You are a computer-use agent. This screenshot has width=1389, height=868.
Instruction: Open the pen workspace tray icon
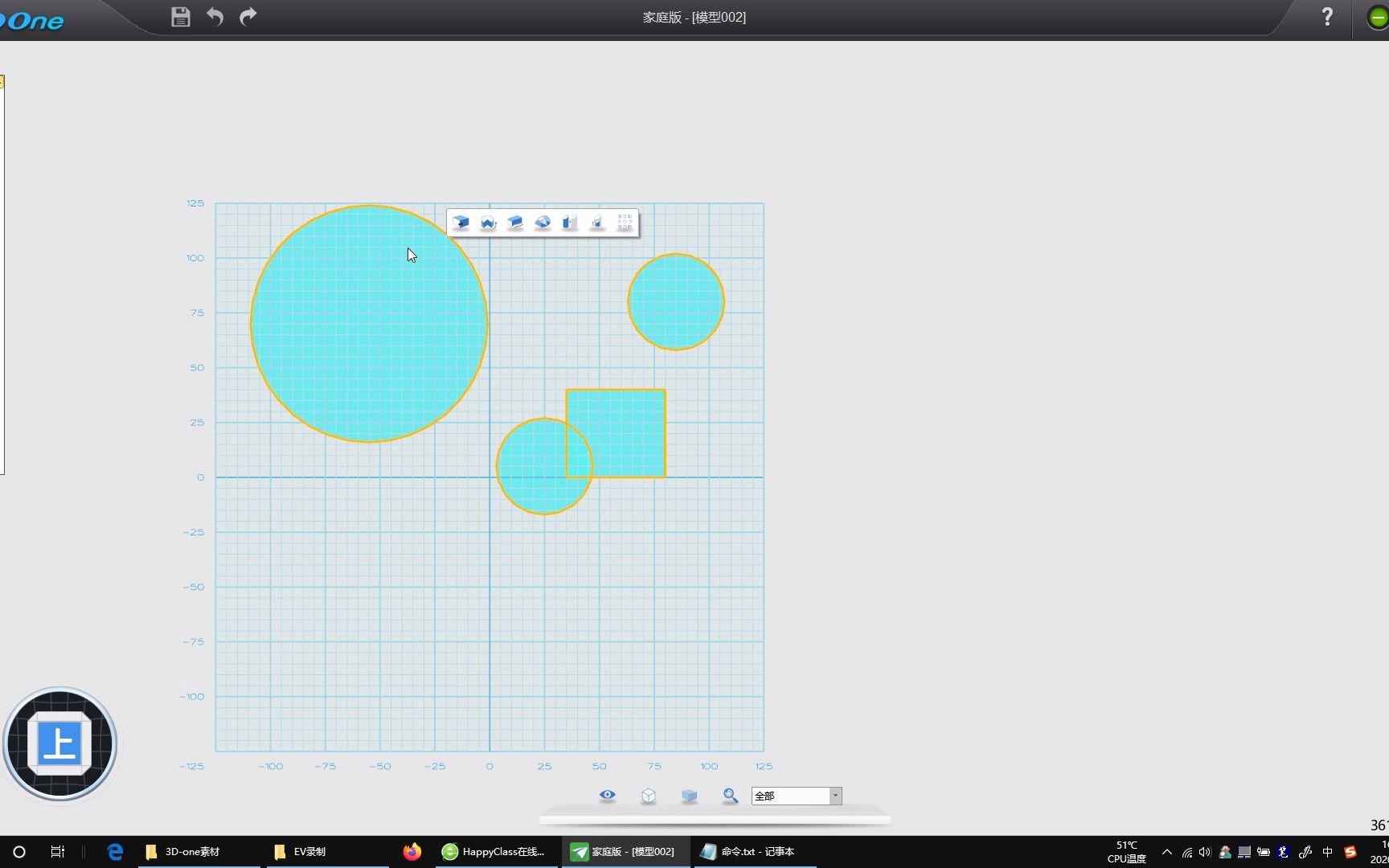tap(1305, 852)
